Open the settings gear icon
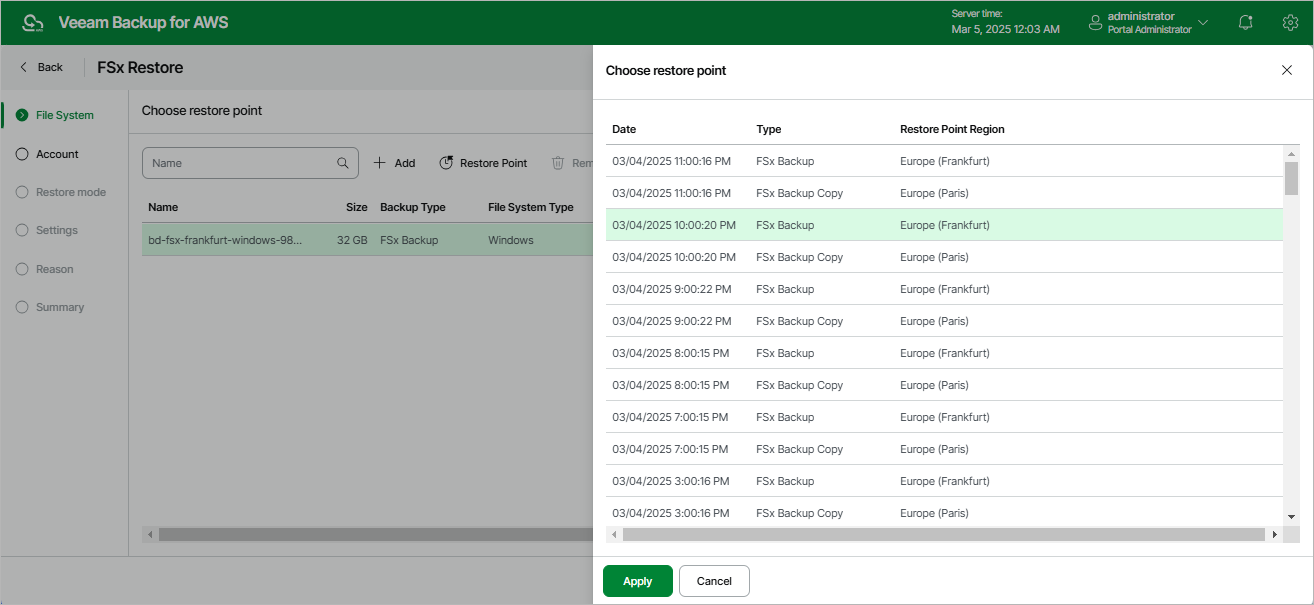The width and height of the screenshot is (1314, 605). click(1290, 22)
